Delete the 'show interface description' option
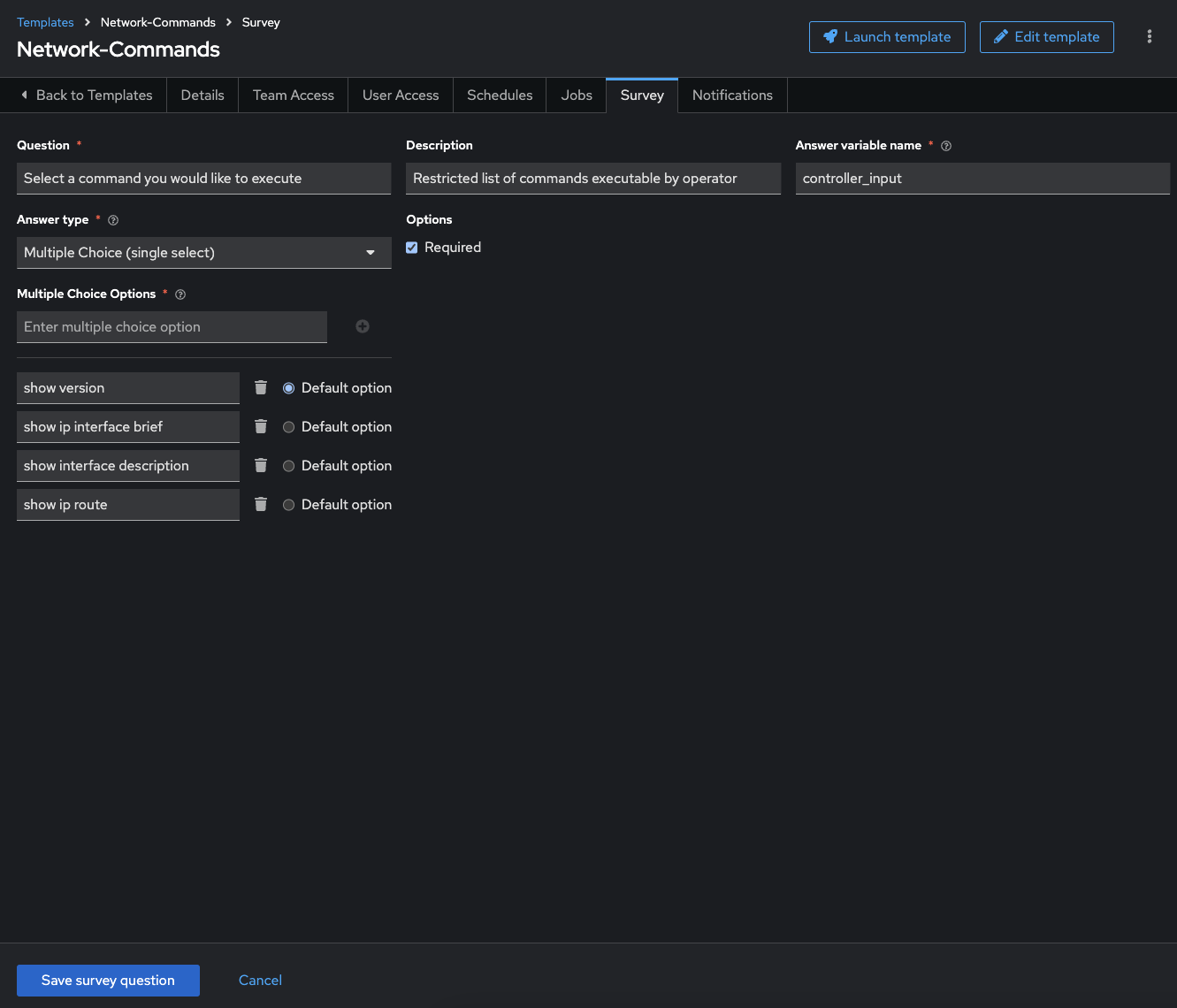 coord(261,465)
